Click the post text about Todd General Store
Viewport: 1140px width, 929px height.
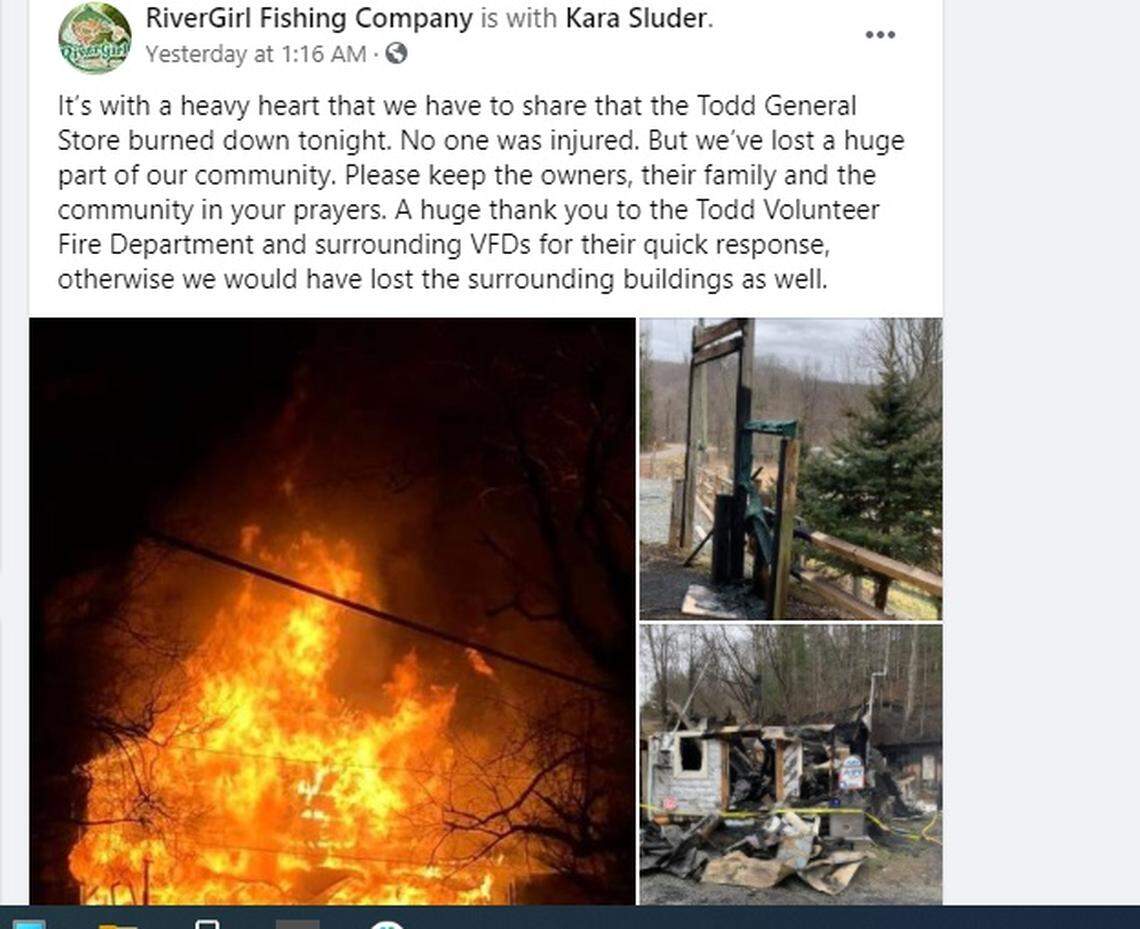(x=480, y=192)
